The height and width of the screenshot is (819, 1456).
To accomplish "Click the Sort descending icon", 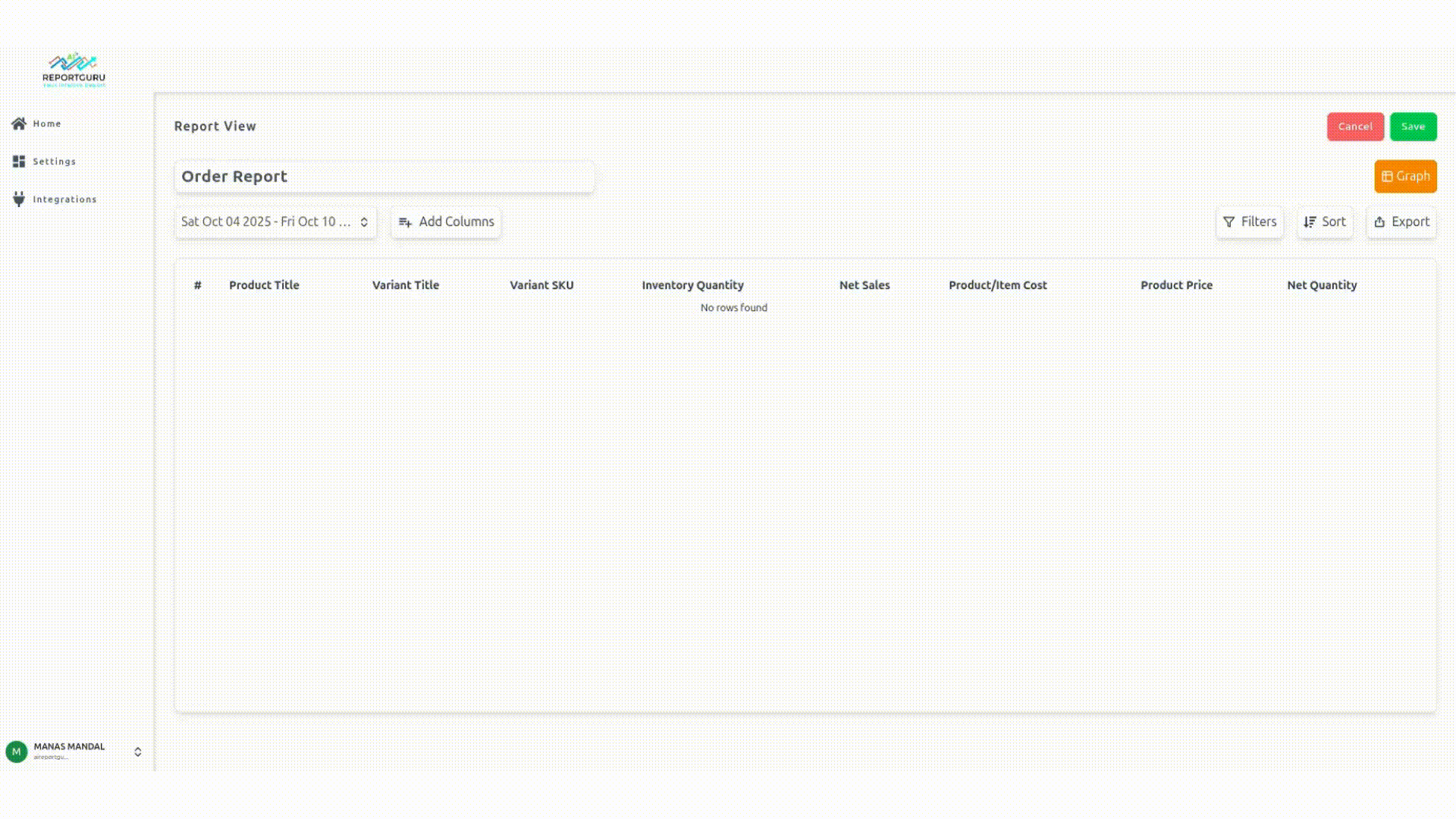I will coord(1310,222).
